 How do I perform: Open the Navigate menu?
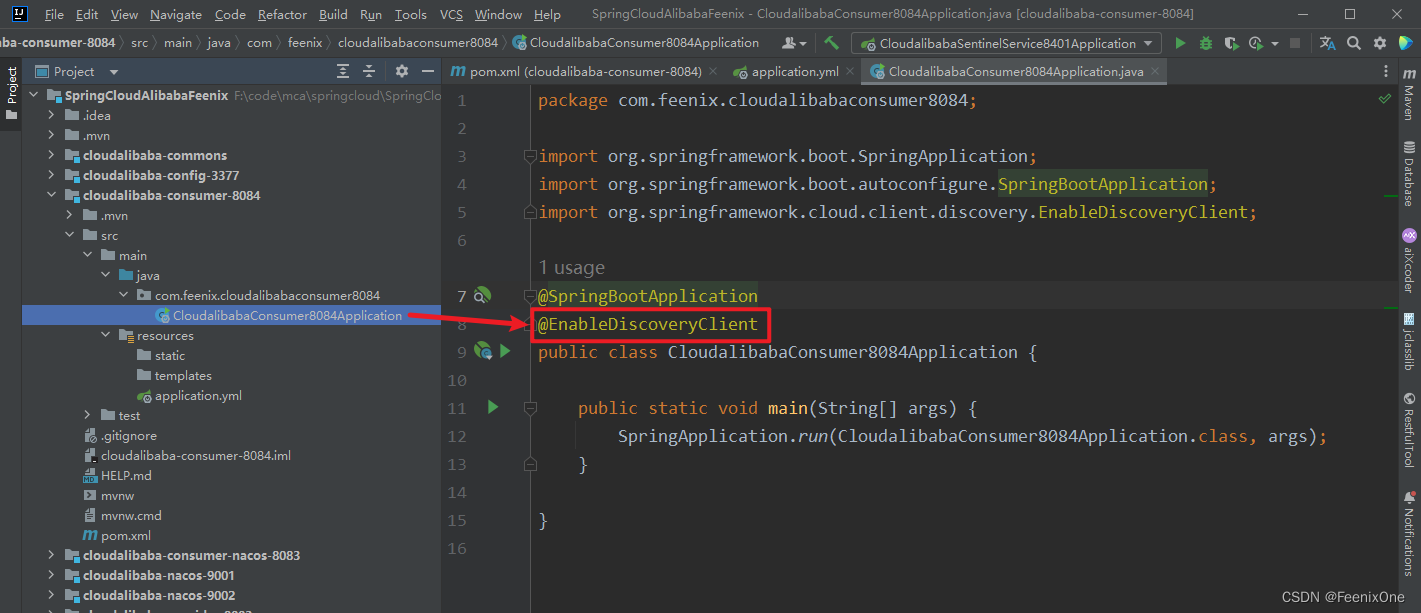point(176,14)
